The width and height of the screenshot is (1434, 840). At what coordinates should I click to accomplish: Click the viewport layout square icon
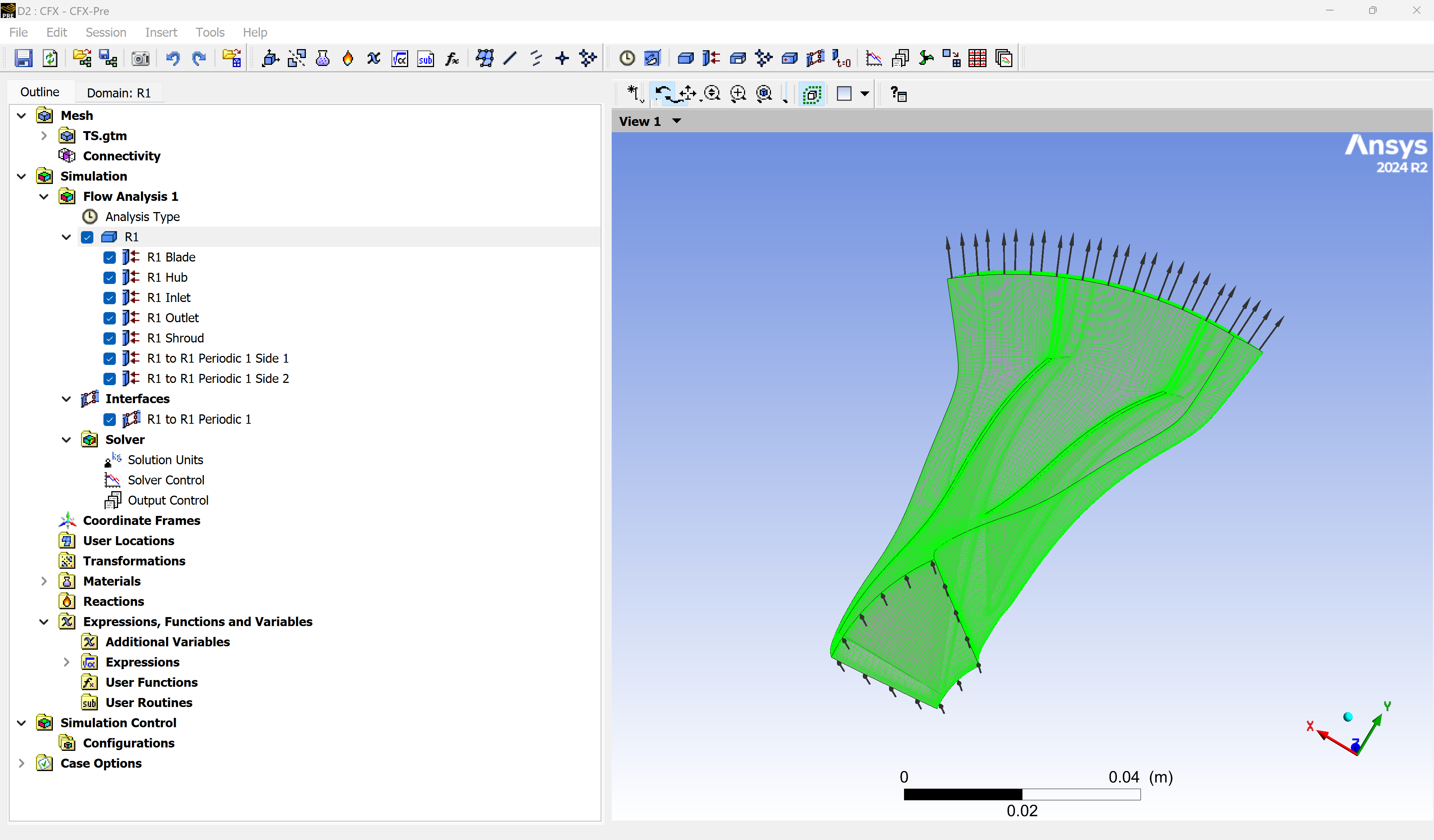pos(844,94)
